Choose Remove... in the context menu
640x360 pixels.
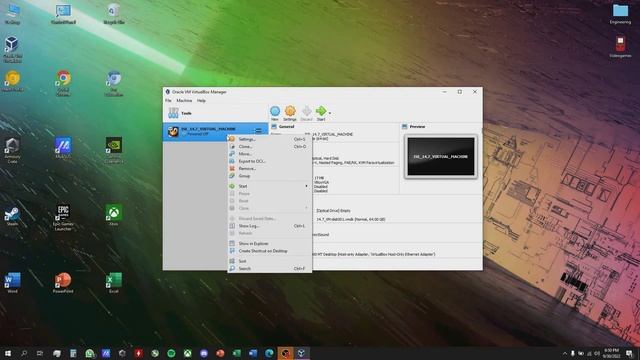point(269,169)
